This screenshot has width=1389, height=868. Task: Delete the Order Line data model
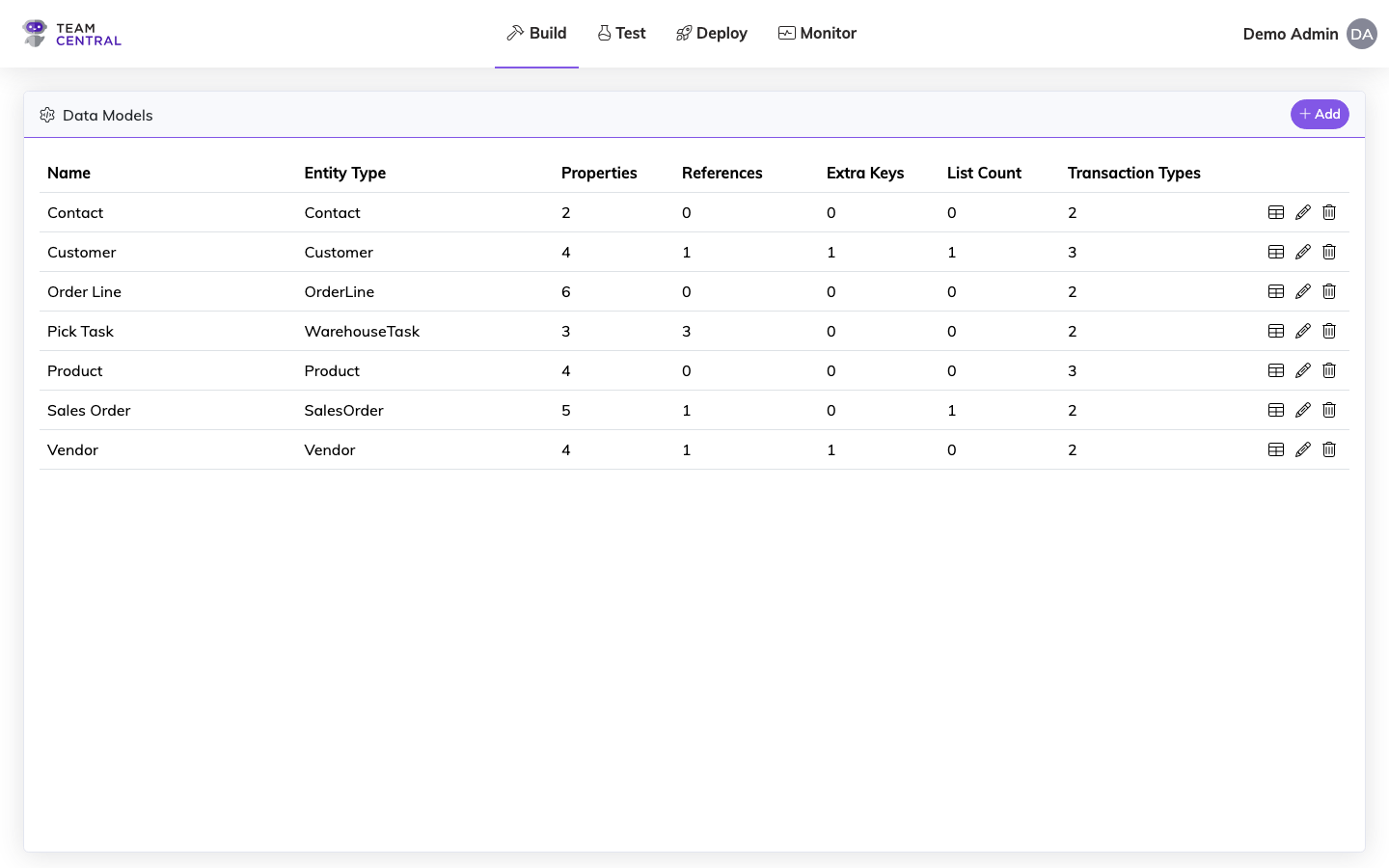coord(1329,291)
